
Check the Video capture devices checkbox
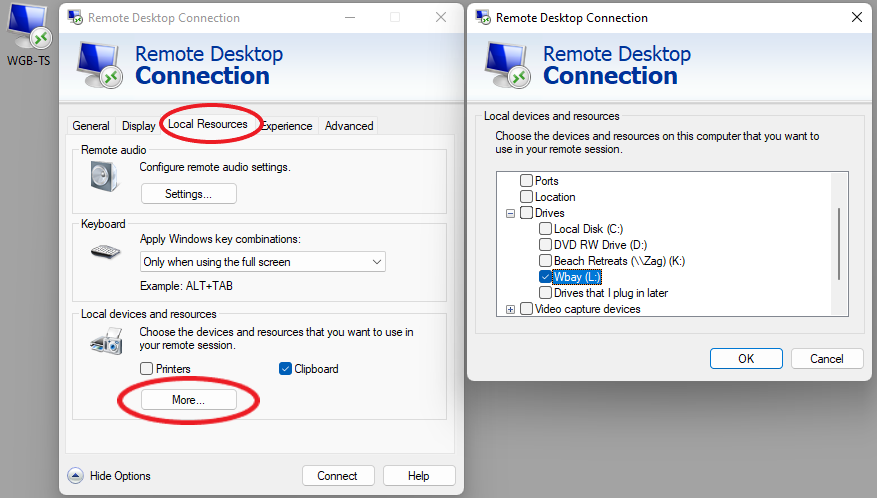526,308
